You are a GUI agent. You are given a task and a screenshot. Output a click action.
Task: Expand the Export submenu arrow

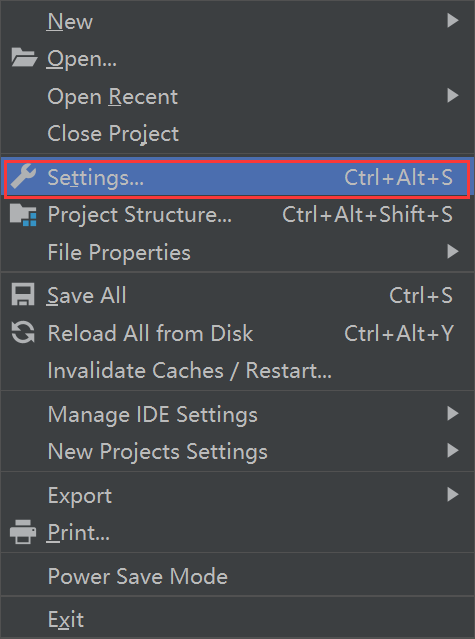453,494
